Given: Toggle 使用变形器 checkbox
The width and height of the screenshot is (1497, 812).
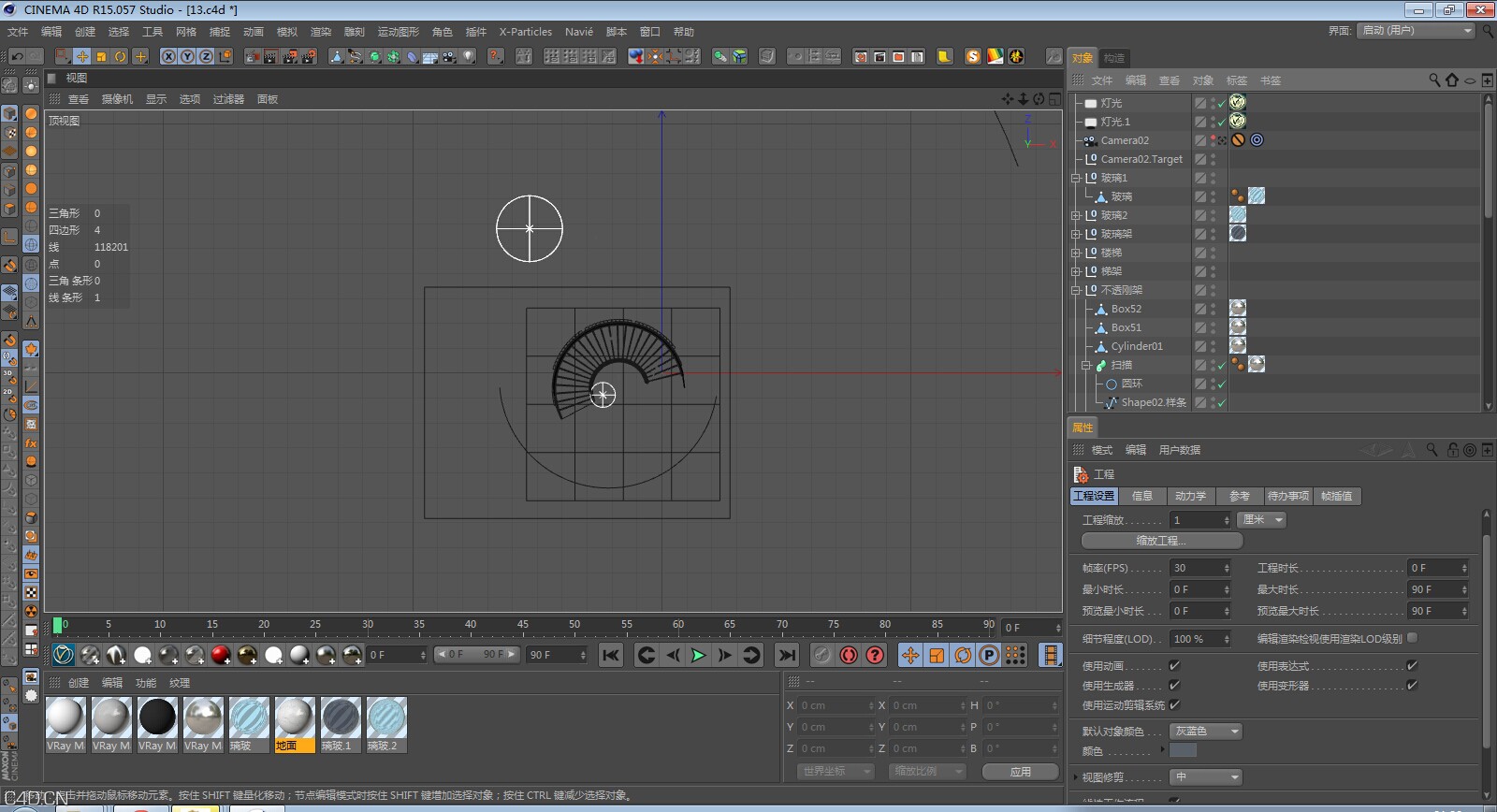Looking at the screenshot, I should [x=1412, y=686].
